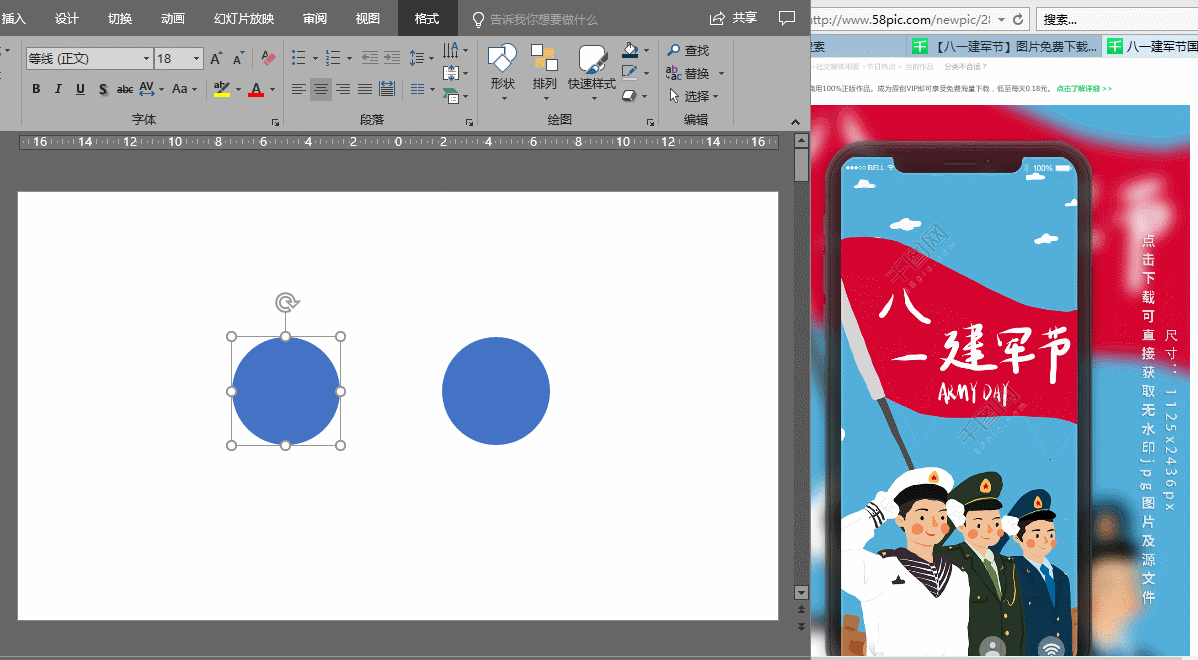Switch to the 设计 tab
This screenshot has height=660, width=1198.
(x=66, y=18)
